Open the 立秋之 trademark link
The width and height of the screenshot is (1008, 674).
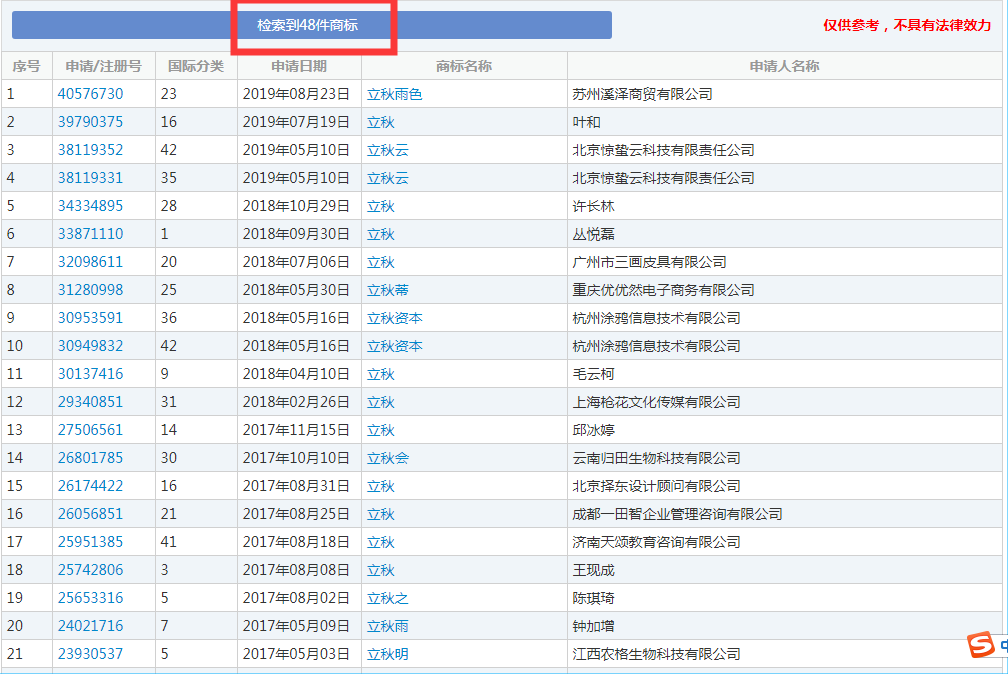pyautogui.click(x=387, y=598)
